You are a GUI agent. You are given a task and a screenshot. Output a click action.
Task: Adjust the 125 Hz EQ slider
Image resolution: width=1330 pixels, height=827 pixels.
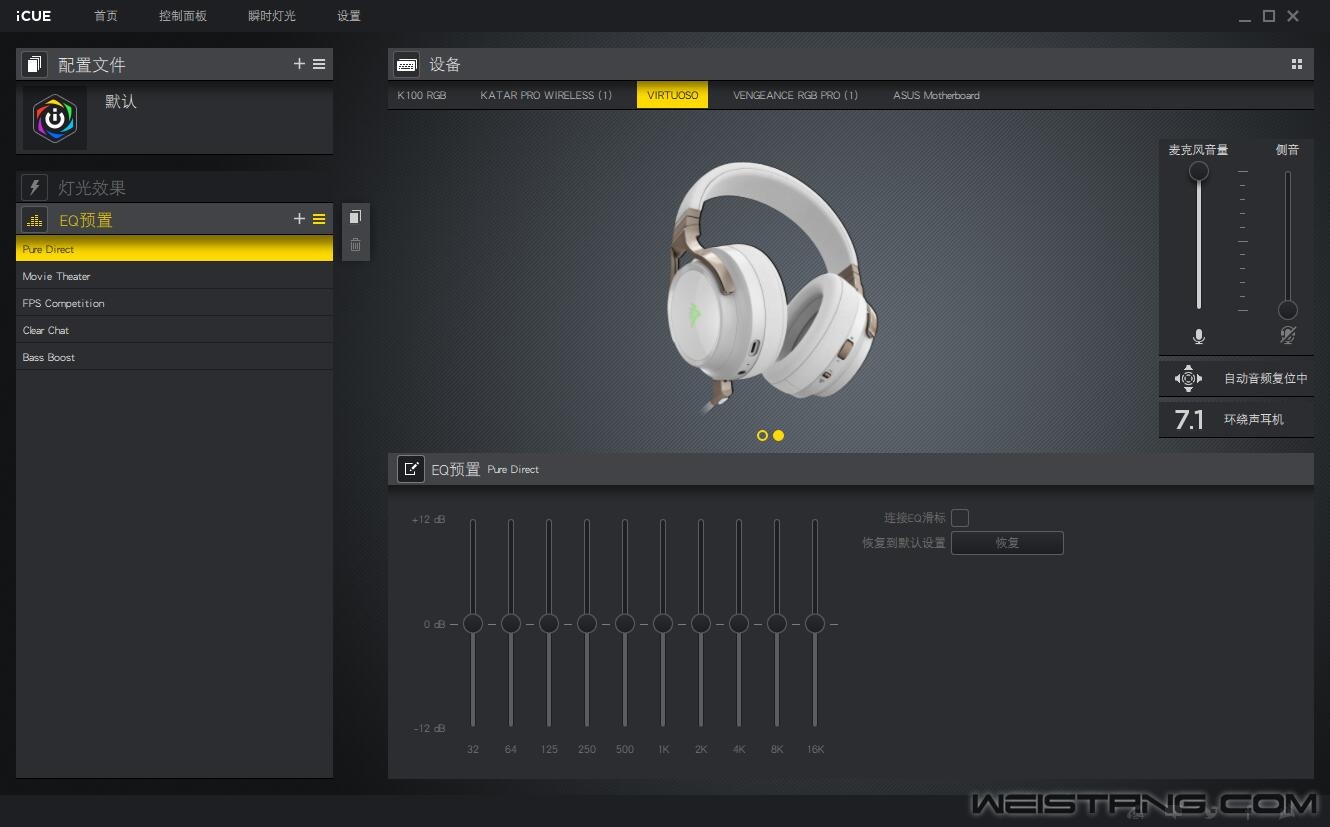[549, 624]
